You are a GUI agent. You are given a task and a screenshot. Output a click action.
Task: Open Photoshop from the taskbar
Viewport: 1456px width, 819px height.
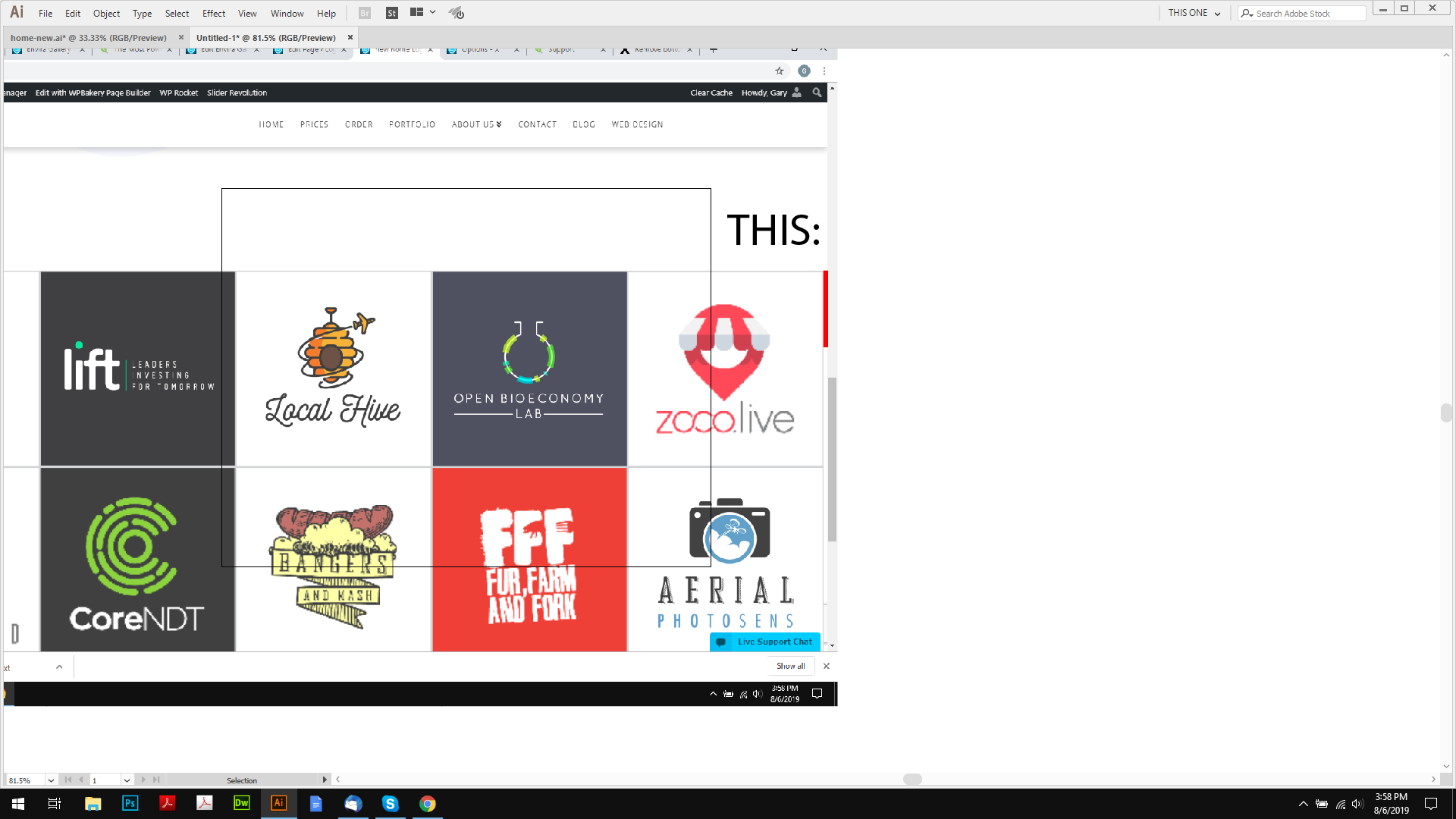click(130, 803)
